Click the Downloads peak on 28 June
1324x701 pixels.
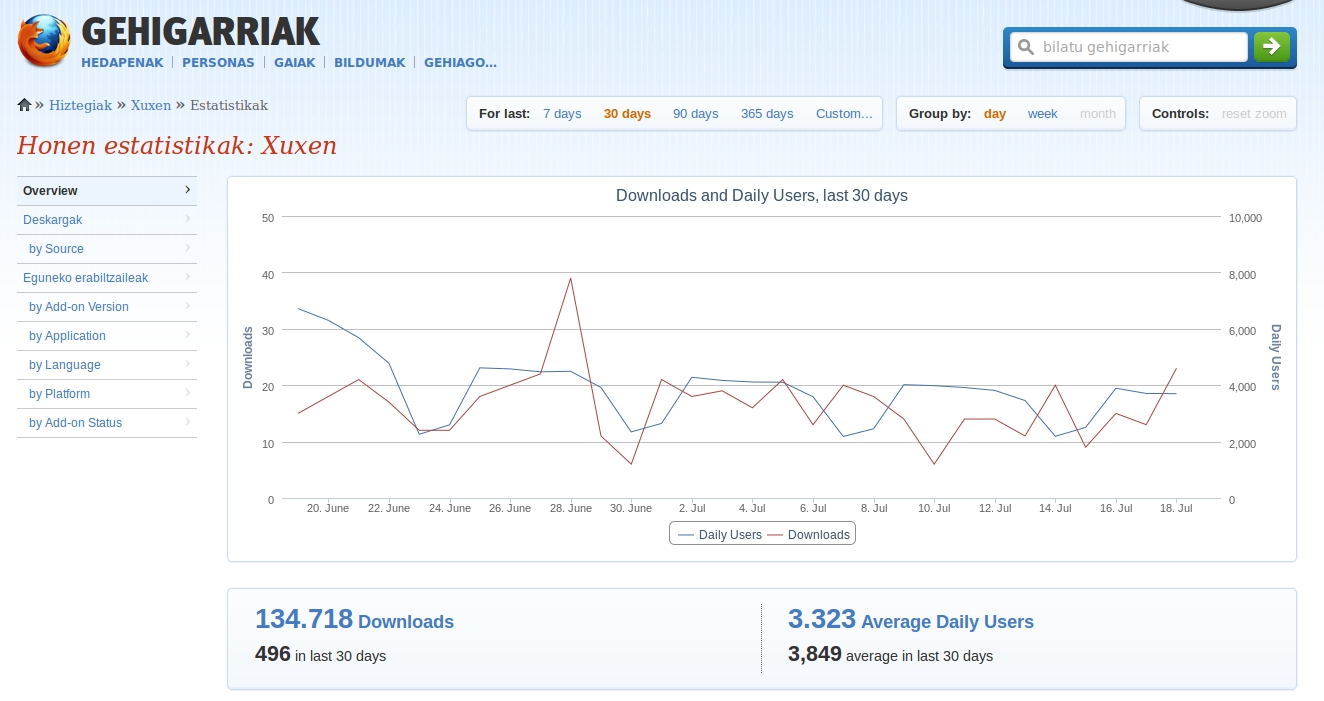pyautogui.click(x=570, y=279)
